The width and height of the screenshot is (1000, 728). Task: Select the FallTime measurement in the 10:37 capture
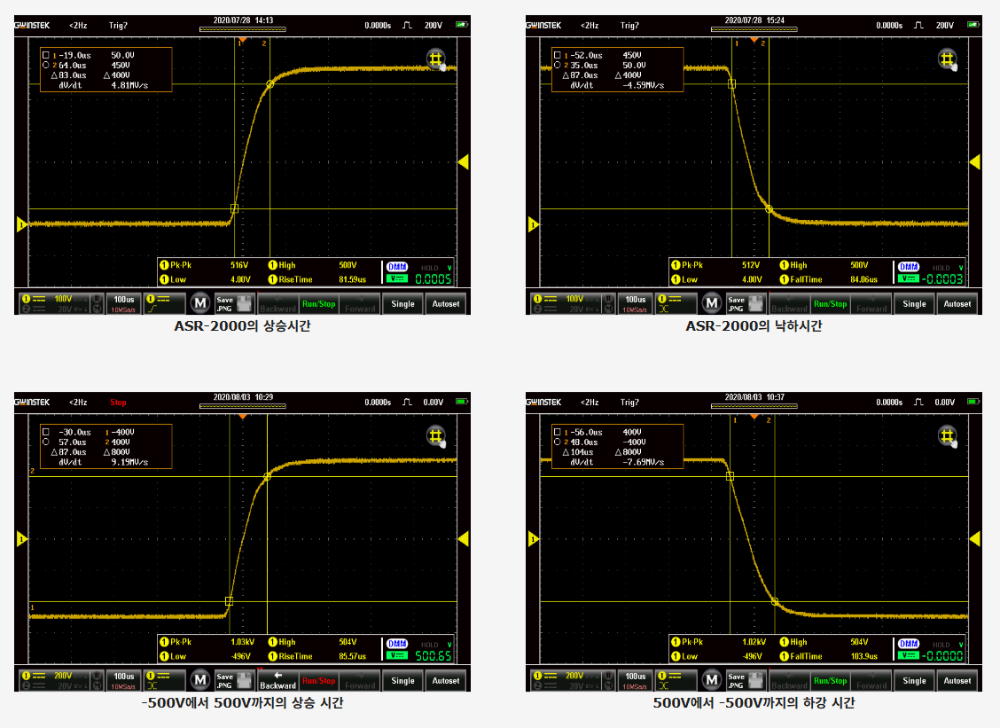click(x=828, y=656)
